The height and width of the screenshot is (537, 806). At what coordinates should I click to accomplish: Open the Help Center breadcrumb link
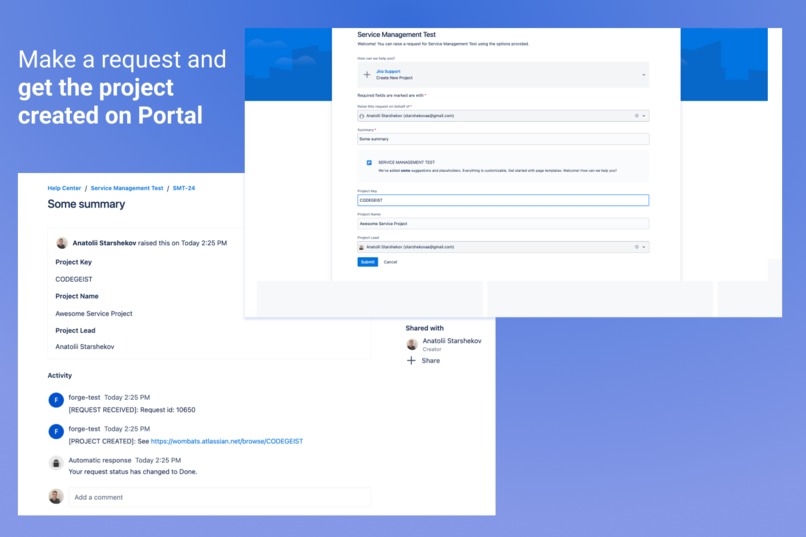64,188
